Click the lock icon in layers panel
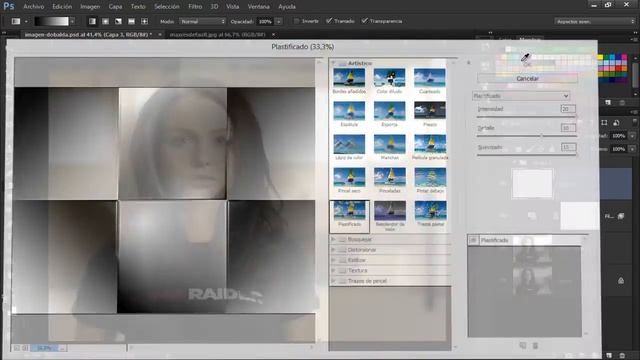The image size is (640, 360). tap(621, 280)
